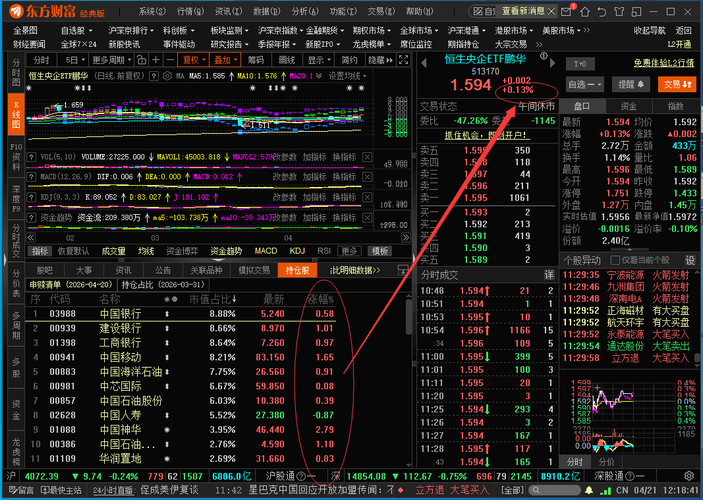The image size is (703, 500).
Task: Open status bar settings gear
Action: (x=689, y=476)
